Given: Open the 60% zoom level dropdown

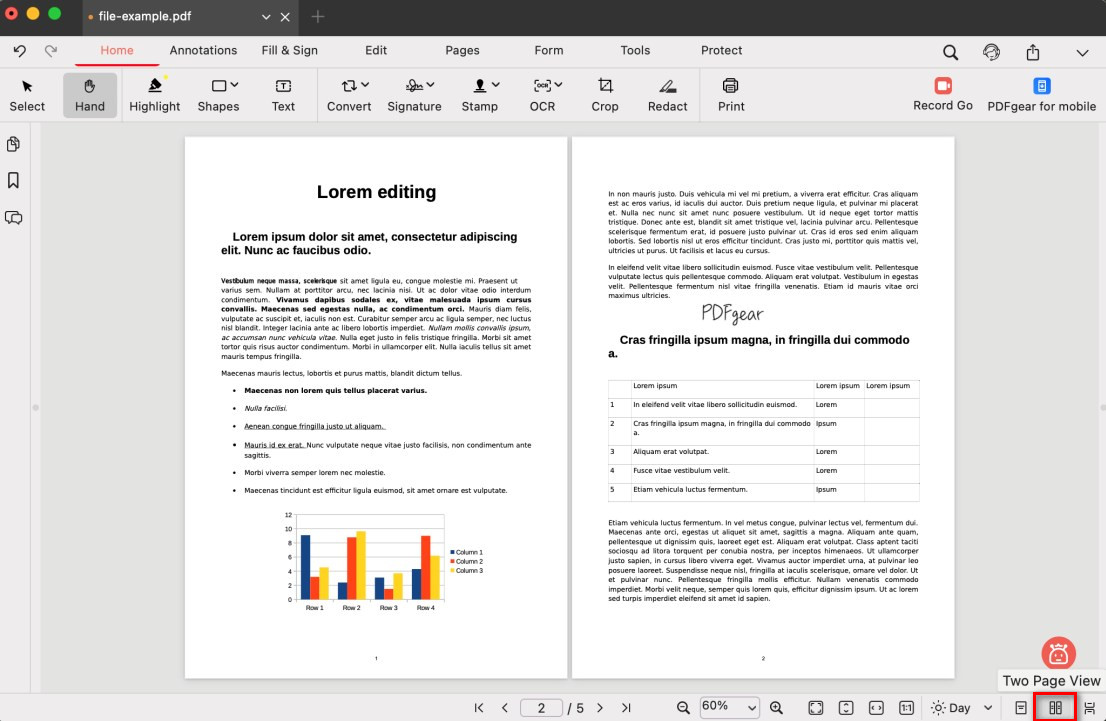Looking at the screenshot, I should pos(730,708).
